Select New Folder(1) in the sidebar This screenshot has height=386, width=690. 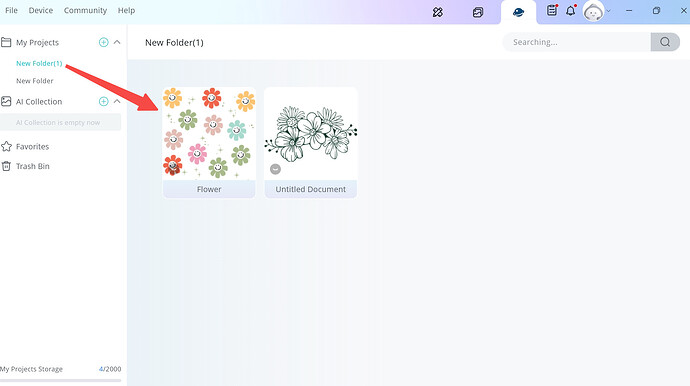tap(39, 63)
